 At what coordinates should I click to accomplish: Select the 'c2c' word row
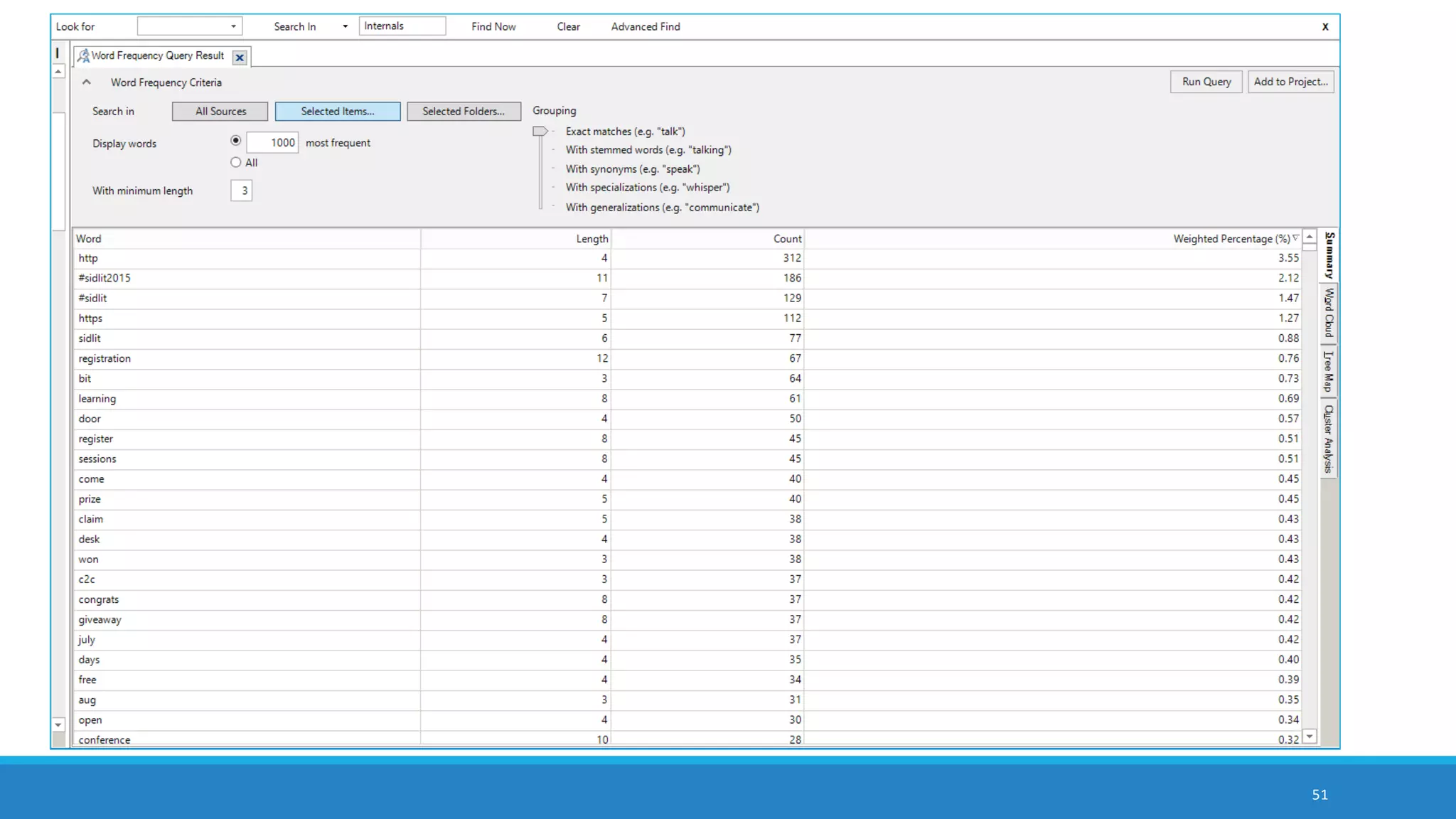pyautogui.click(x=687, y=579)
